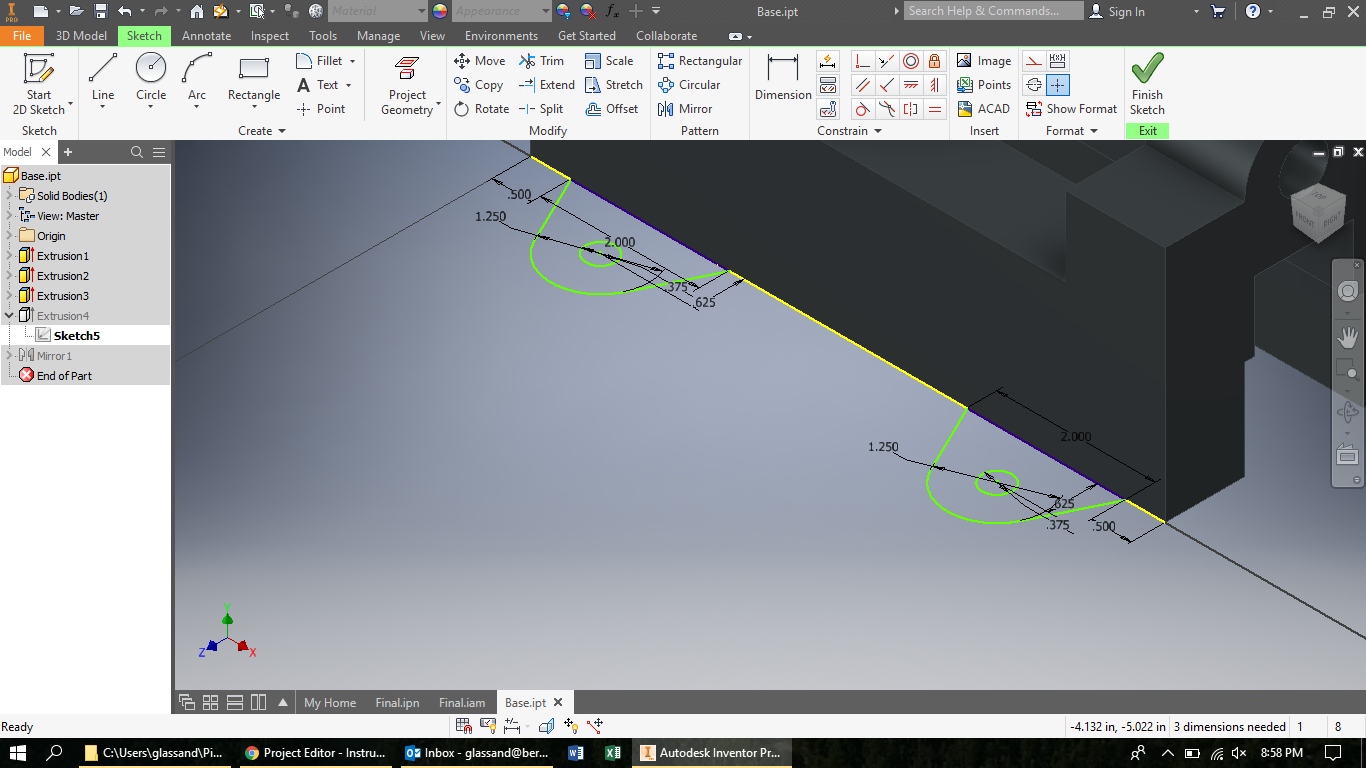The height and width of the screenshot is (768, 1366).
Task: Select the Mirror pattern tool
Action: pyautogui.click(x=685, y=109)
